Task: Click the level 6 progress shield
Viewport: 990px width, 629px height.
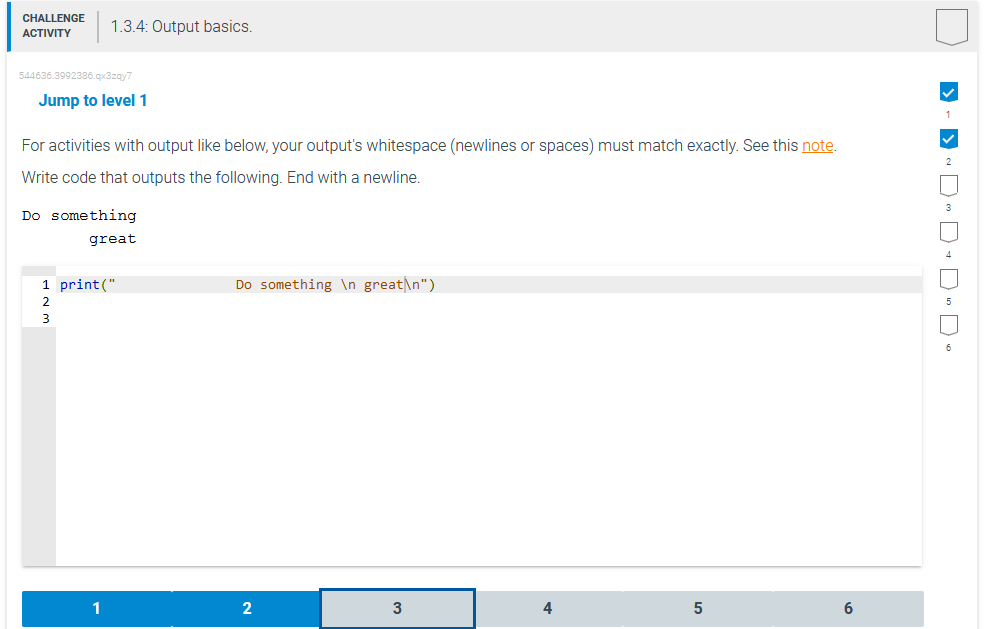Action: 947,324
